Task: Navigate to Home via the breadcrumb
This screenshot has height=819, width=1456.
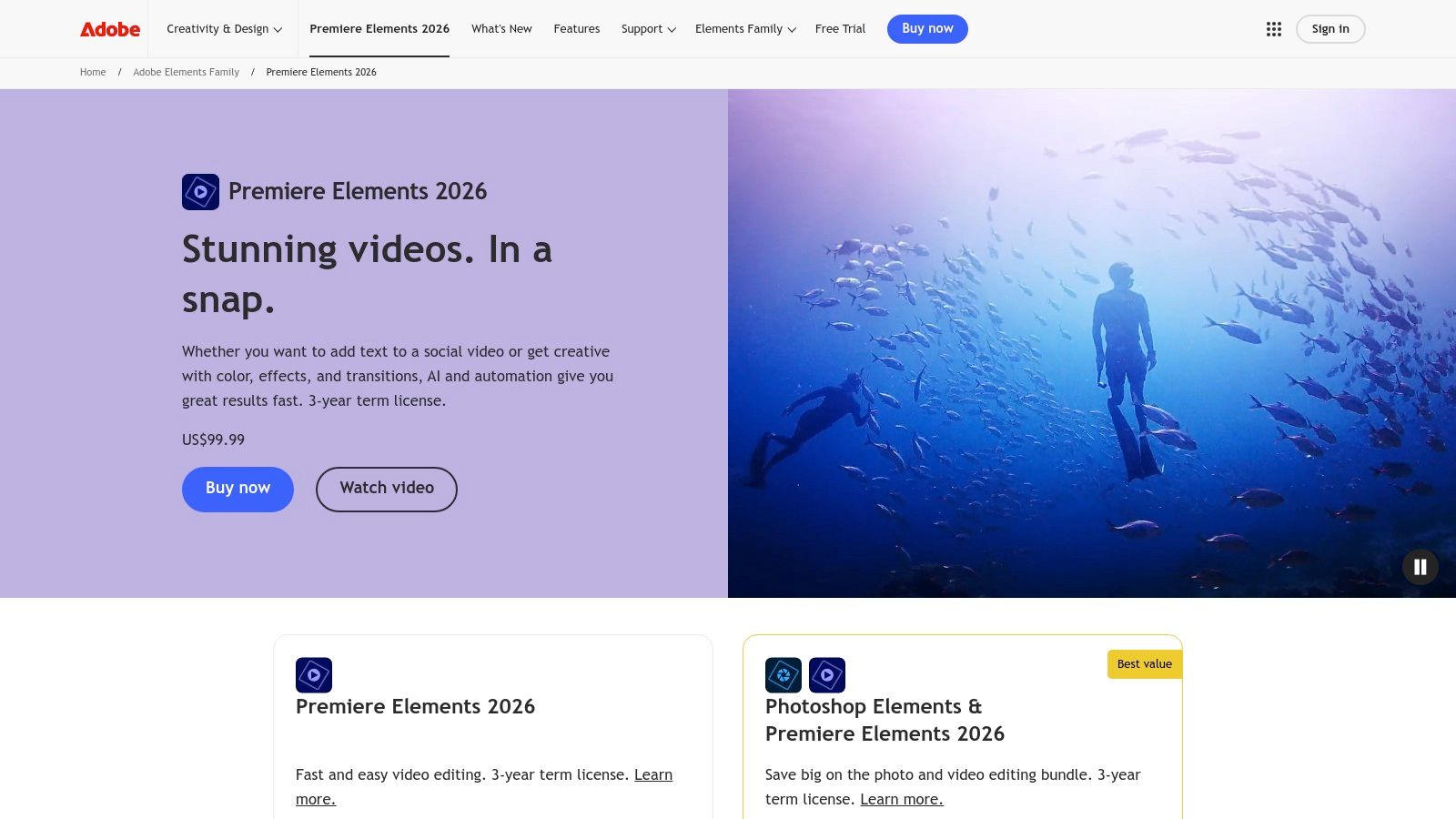Action: point(92,72)
